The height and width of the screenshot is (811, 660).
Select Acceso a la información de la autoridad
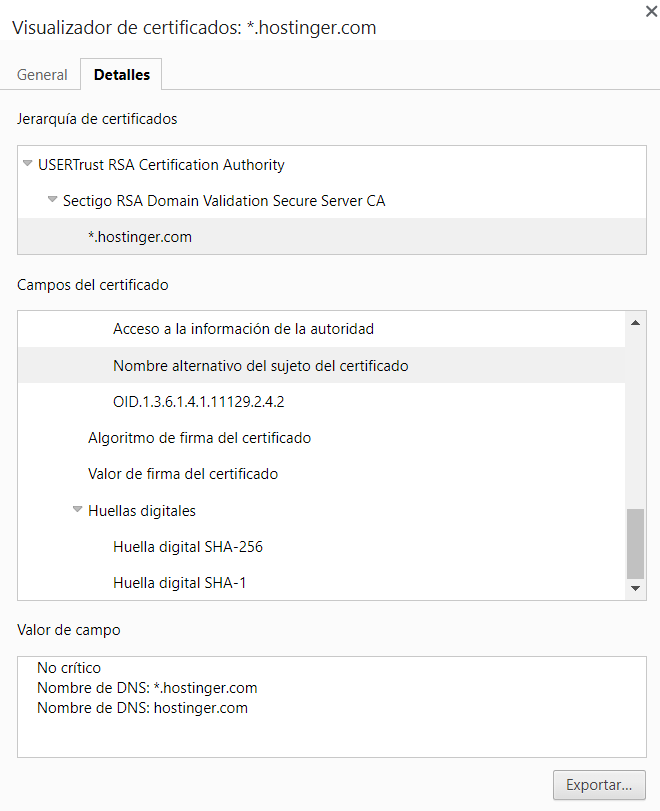point(243,329)
